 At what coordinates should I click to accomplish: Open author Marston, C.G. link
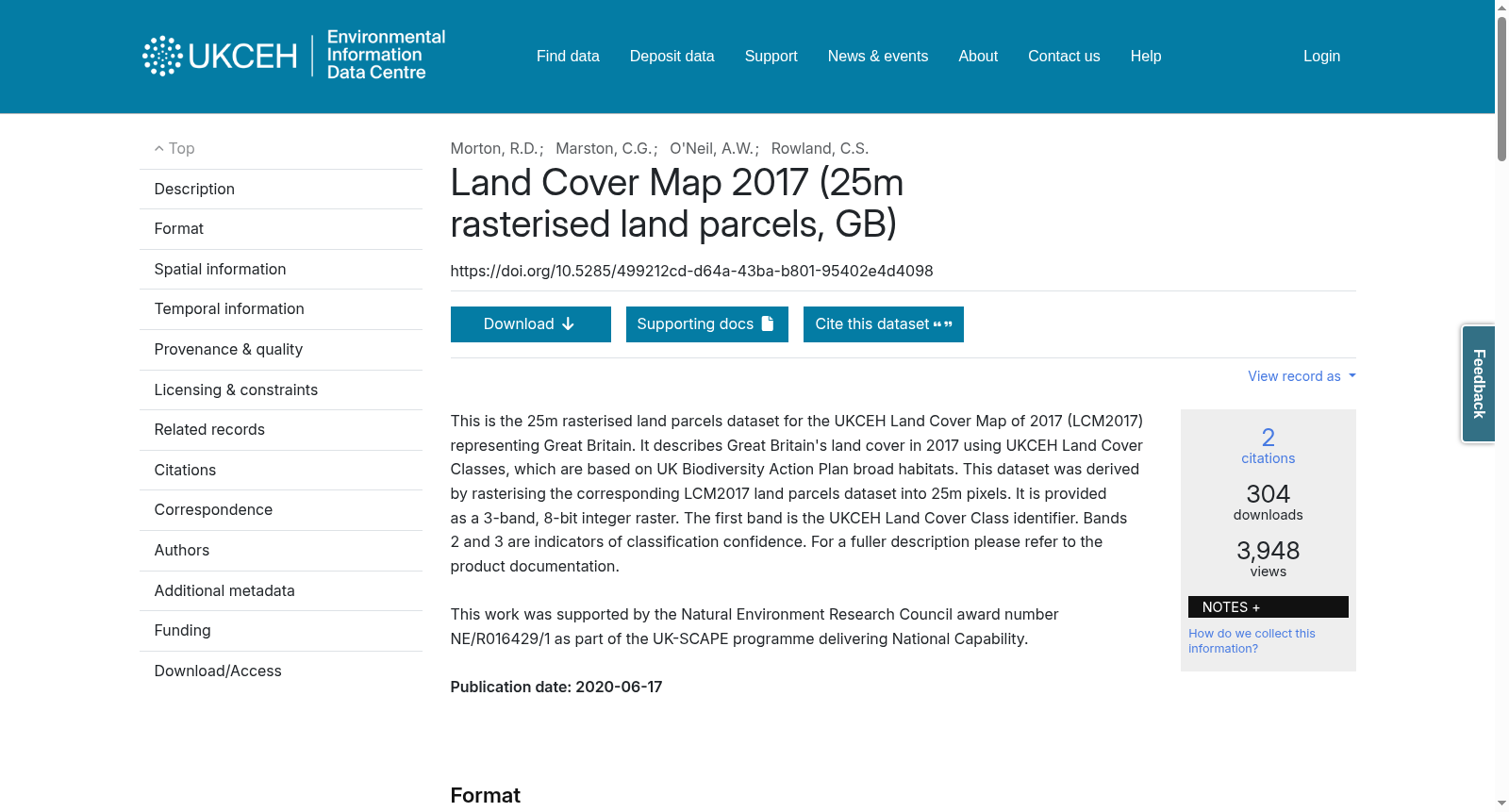click(x=604, y=148)
